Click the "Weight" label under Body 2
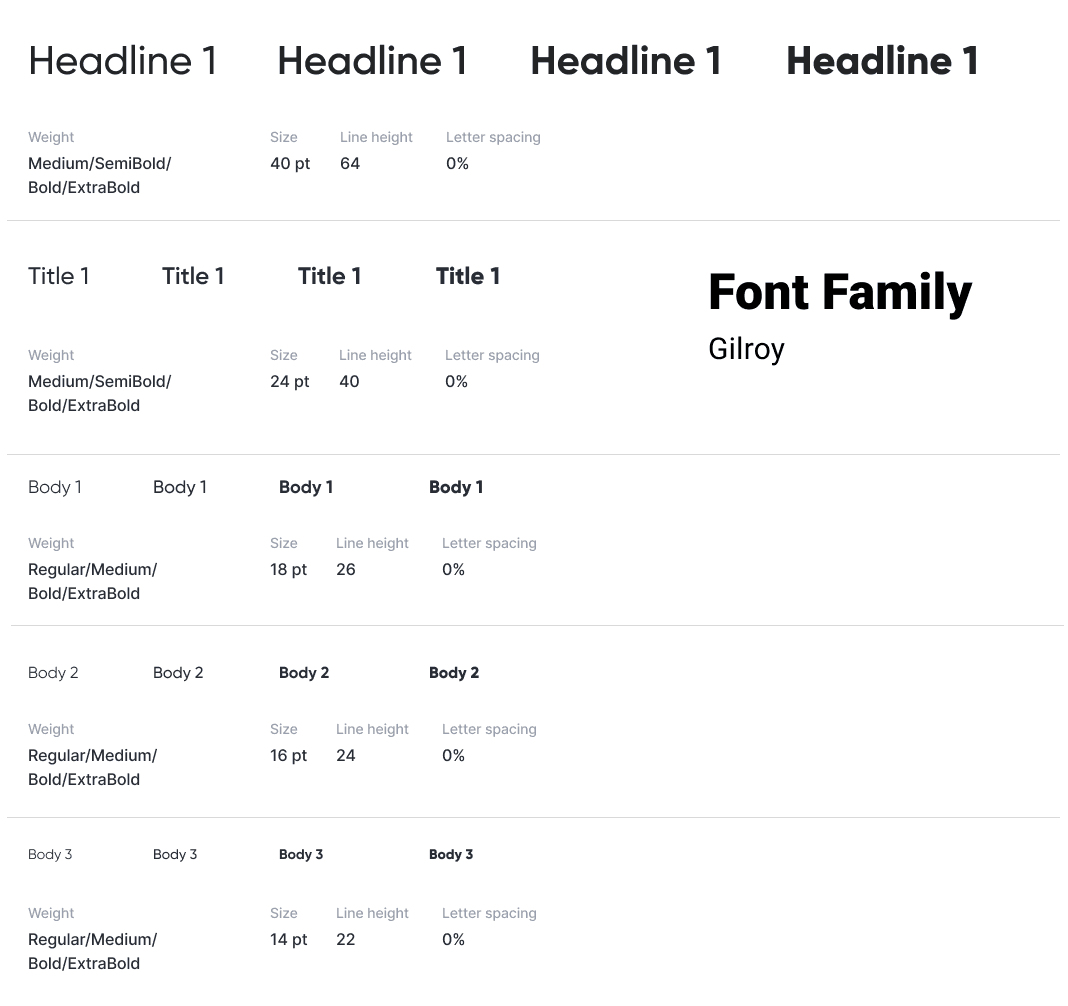Screen dimensions: 1068x1006 pos(51,729)
